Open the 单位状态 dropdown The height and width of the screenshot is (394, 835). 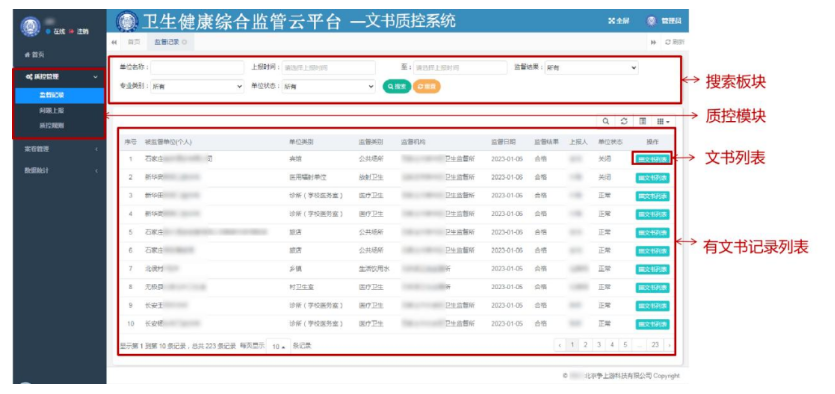(x=329, y=86)
